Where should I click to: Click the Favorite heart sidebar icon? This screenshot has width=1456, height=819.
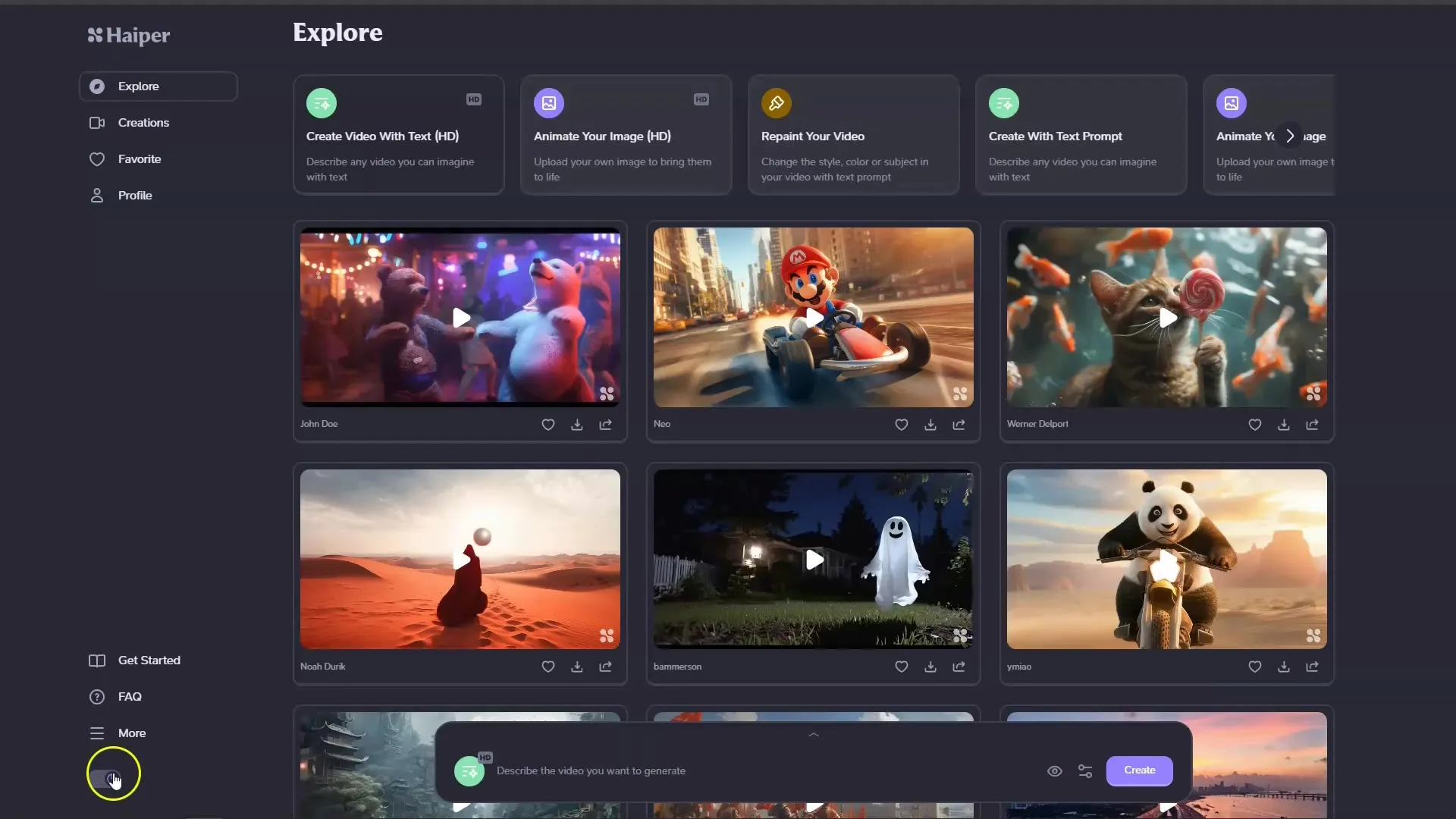(x=97, y=159)
